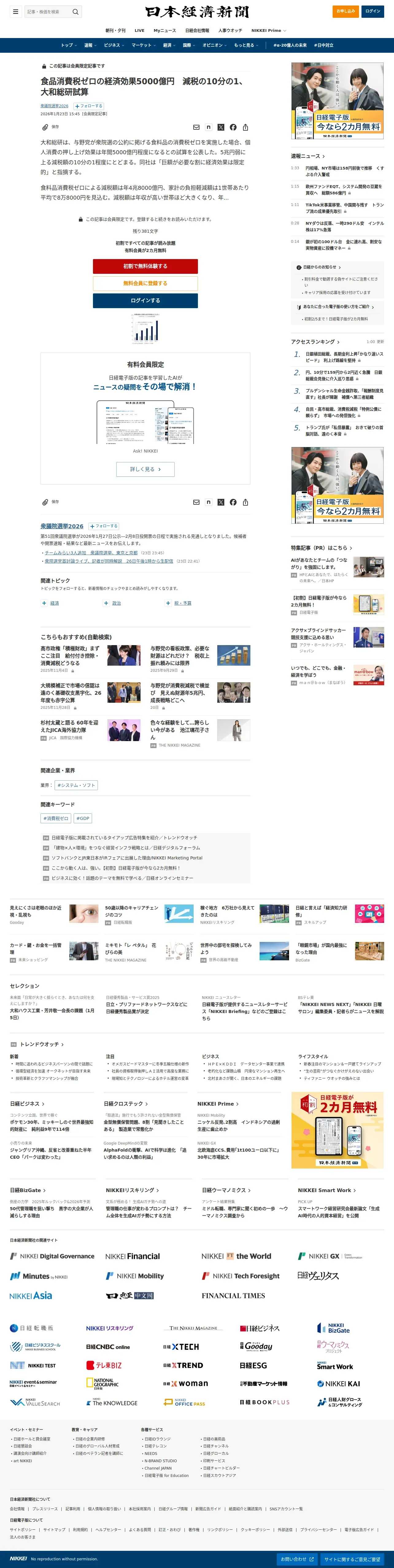Share by email icon under the article date
The image size is (394, 1568).
(x=196, y=127)
